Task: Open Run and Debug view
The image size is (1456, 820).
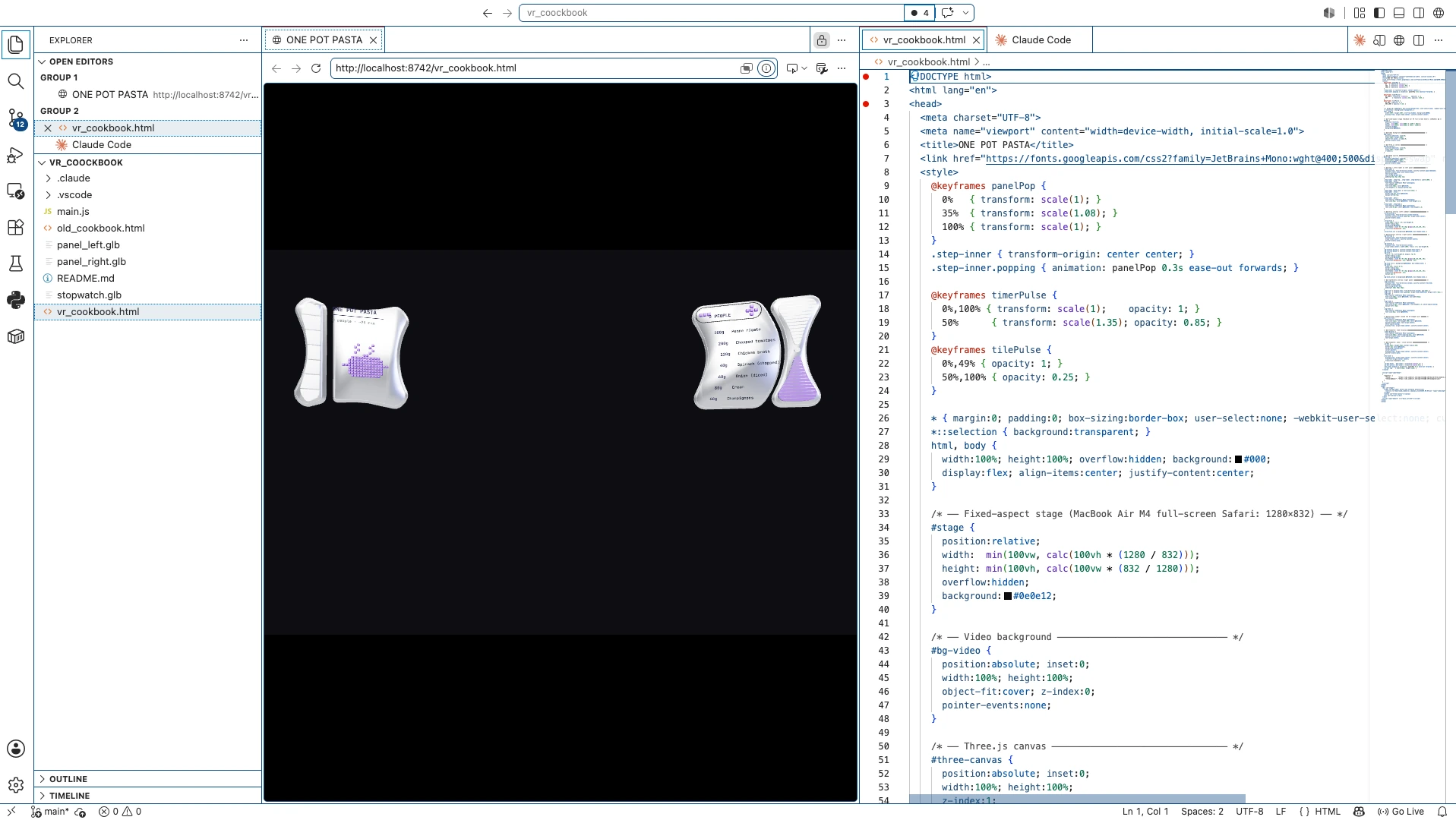Action: coord(16,155)
